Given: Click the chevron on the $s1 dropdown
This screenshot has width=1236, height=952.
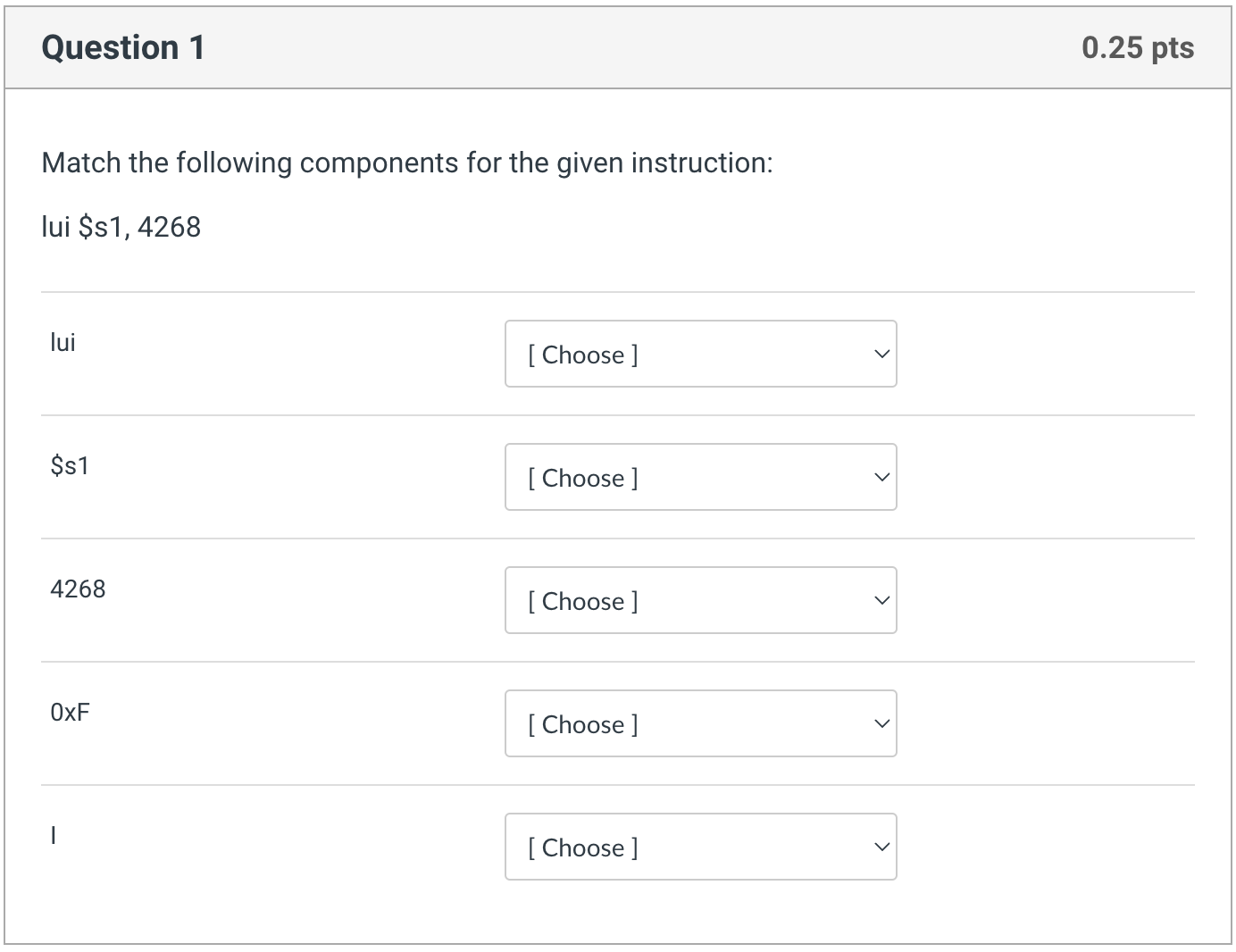Looking at the screenshot, I should [881, 477].
